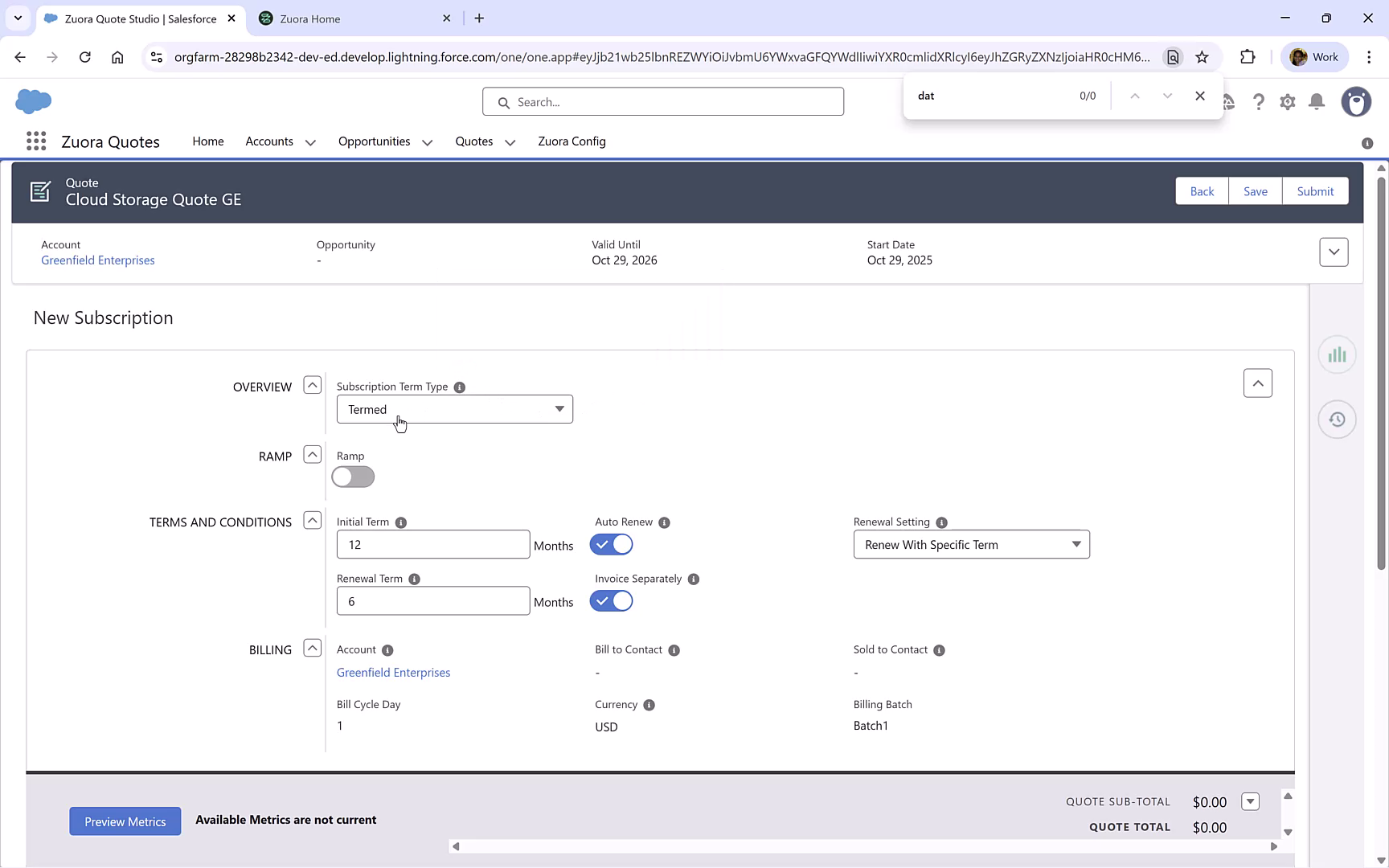Click inside the Search field
The height and width of the screenshot is (868, 1389).
(x=662, y=101)
